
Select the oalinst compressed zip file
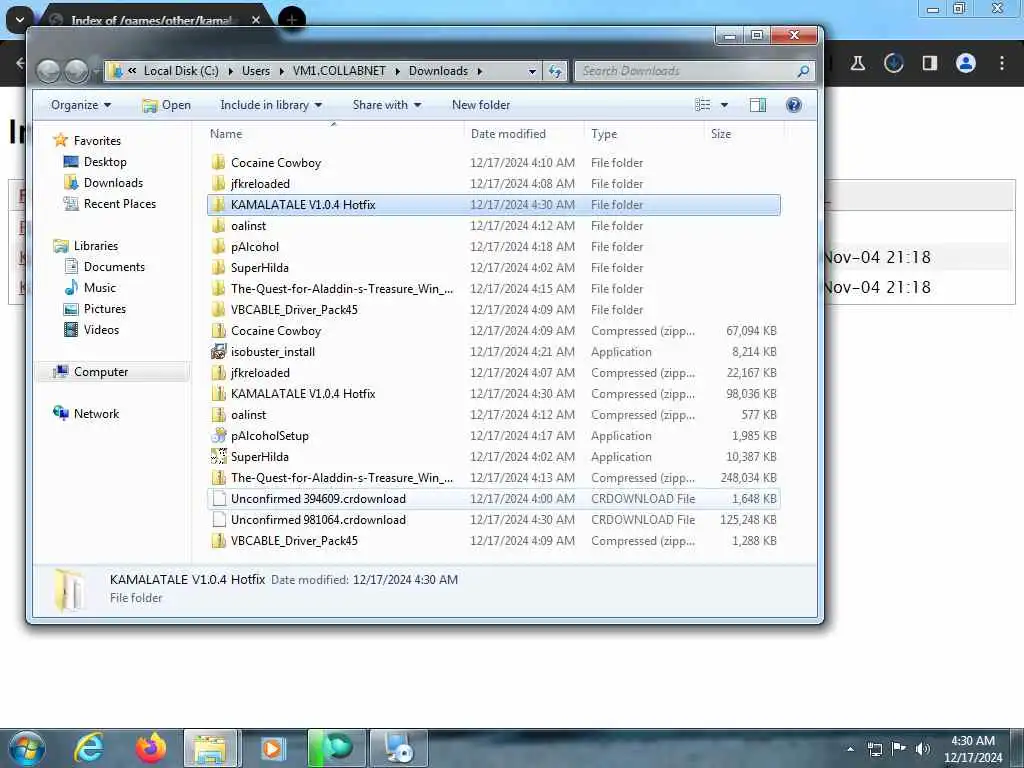coord(494,415)
